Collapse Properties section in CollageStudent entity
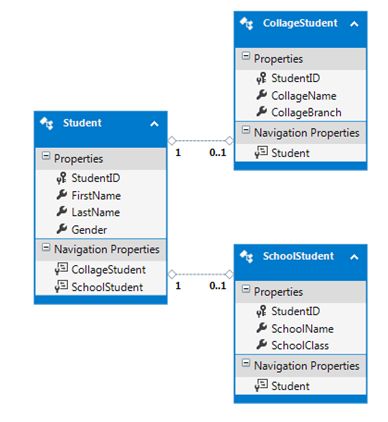 click(246, 56)
